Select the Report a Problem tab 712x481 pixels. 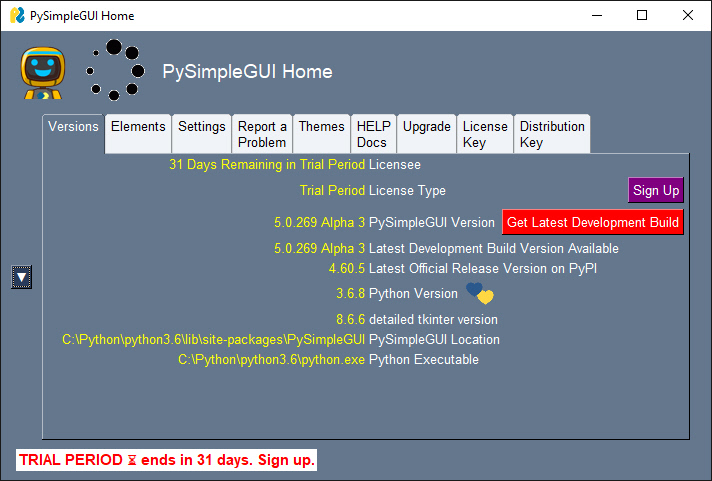tap(262, 134)
